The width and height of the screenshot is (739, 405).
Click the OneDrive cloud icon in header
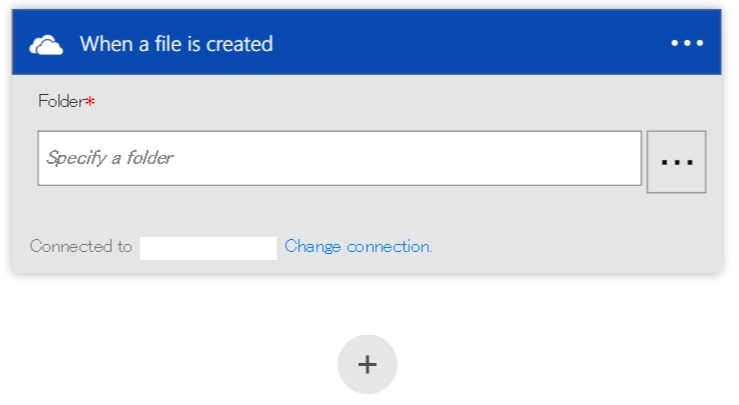[x=46, y=44]
